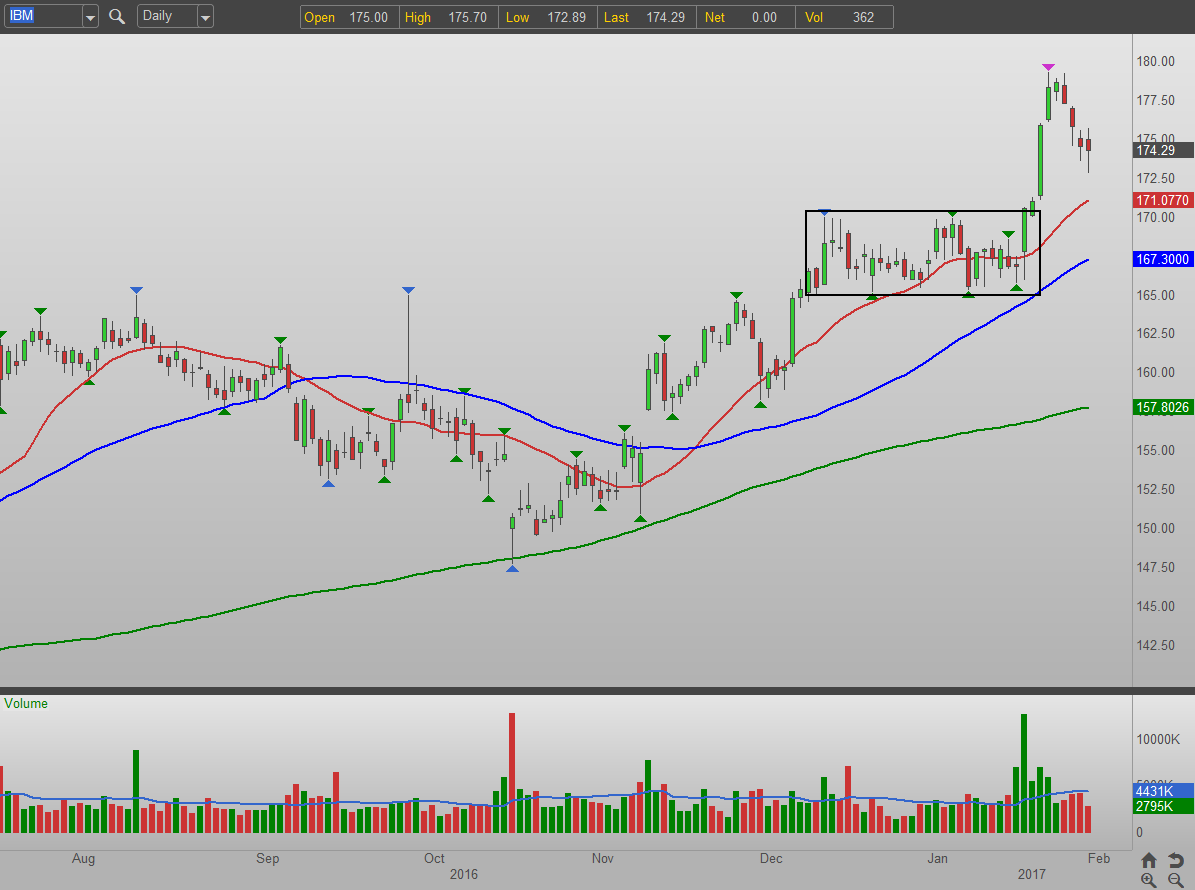The width and height of the screenshot is (1195, 890).
Task: Click the blue 4431K volume average tag
Action: coord(1163,790)
